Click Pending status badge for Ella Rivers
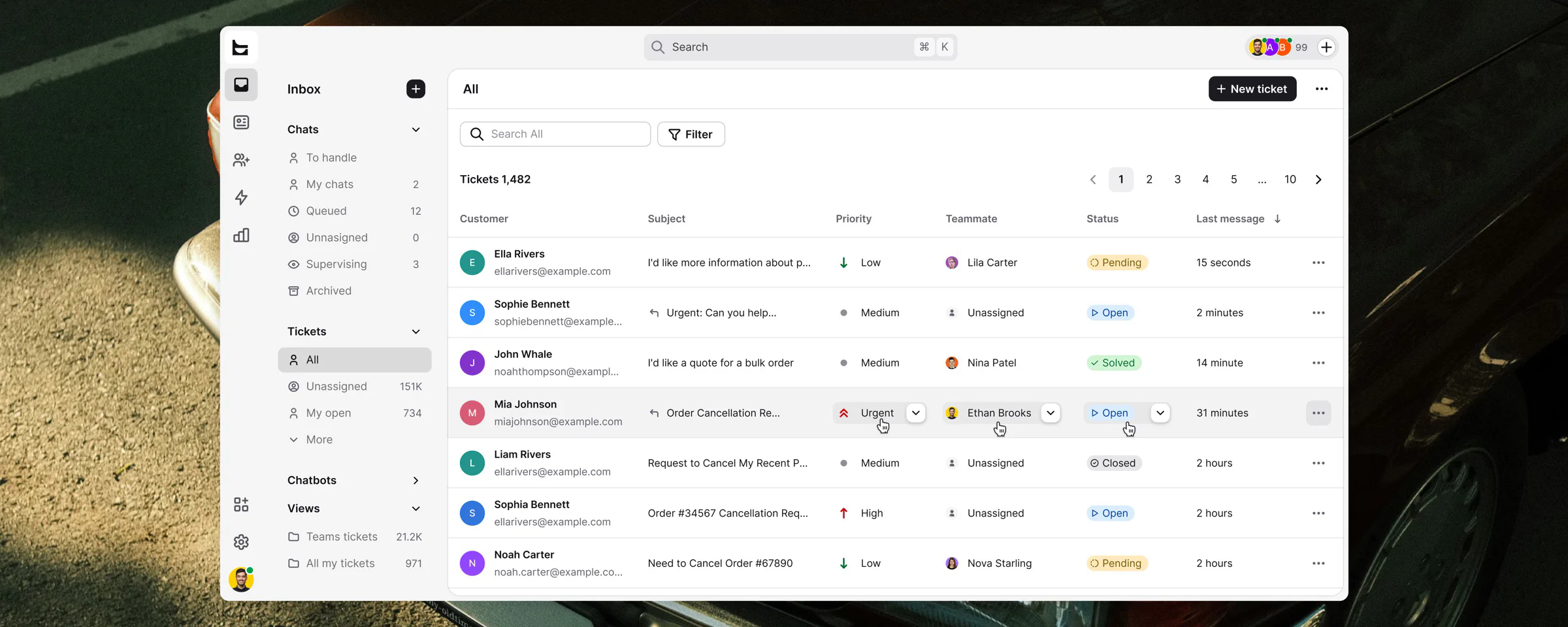This screenshot has height=627, width=1568. (1117, 263)
